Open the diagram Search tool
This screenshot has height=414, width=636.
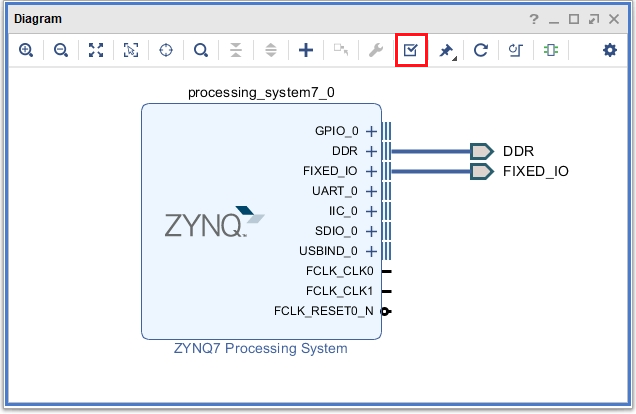point(201,50)
